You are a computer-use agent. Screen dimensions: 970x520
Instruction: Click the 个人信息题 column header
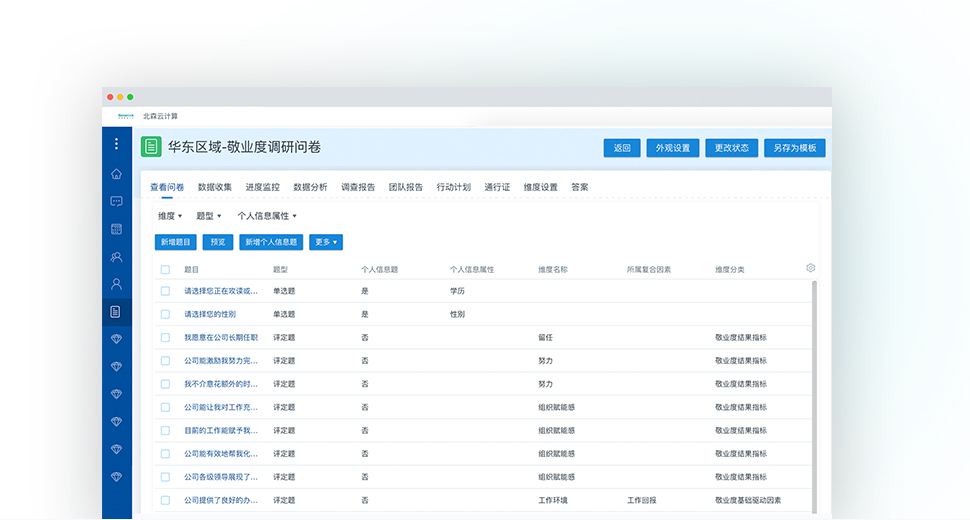coord(379,270)
